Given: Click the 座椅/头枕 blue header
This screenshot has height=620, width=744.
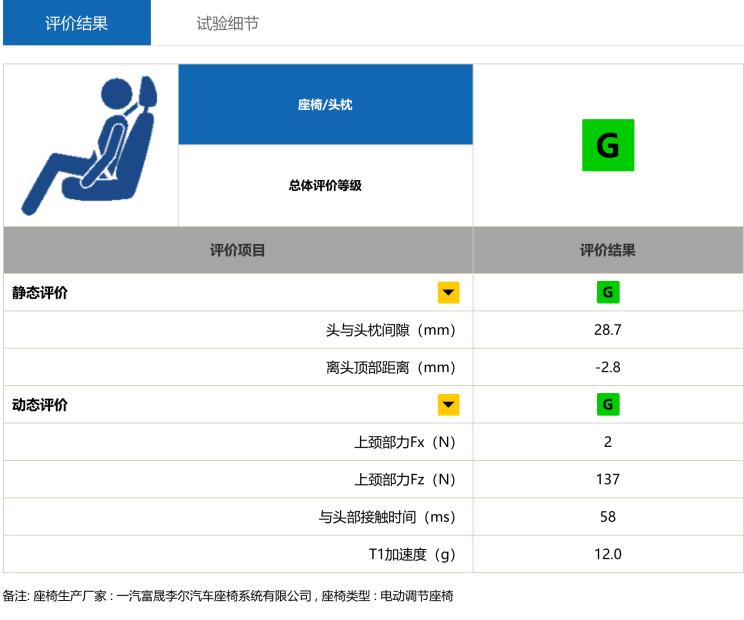Looking at the screenshot, I should [x=326, y=104].
